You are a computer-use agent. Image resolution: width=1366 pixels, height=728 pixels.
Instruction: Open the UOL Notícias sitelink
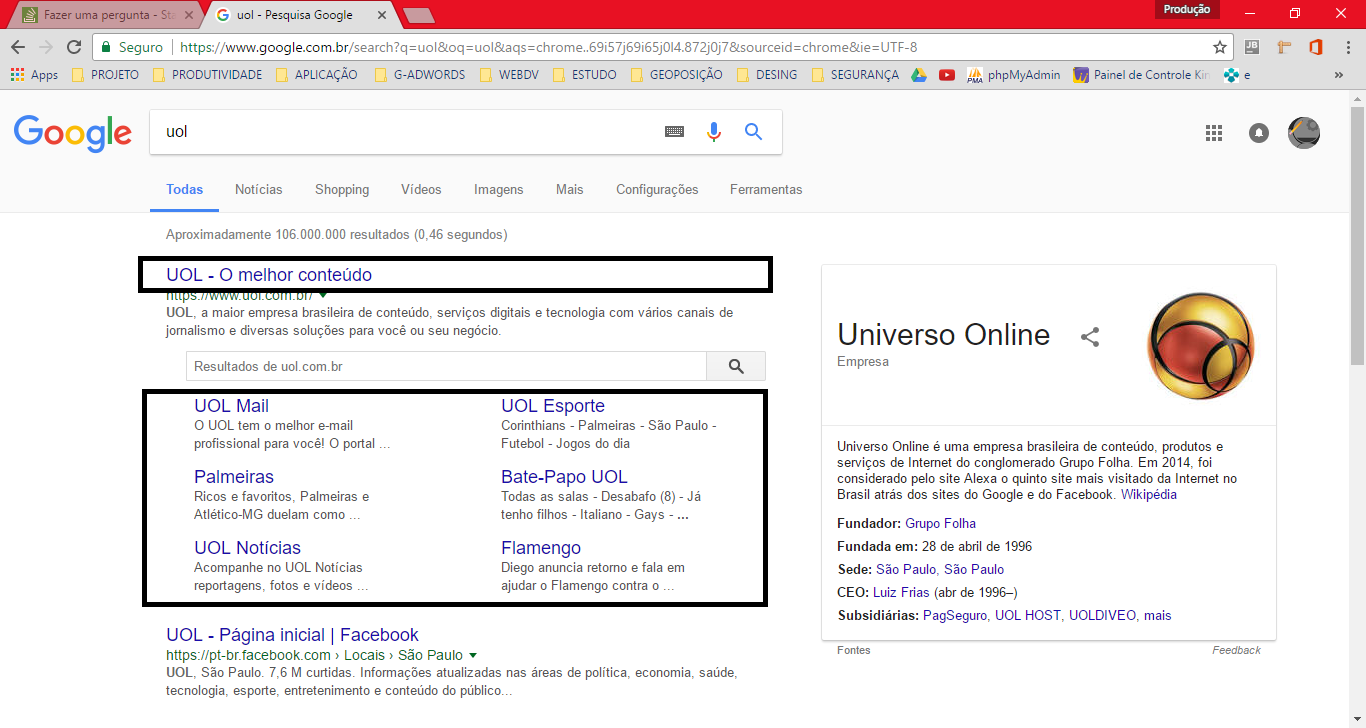pos(247,547)
